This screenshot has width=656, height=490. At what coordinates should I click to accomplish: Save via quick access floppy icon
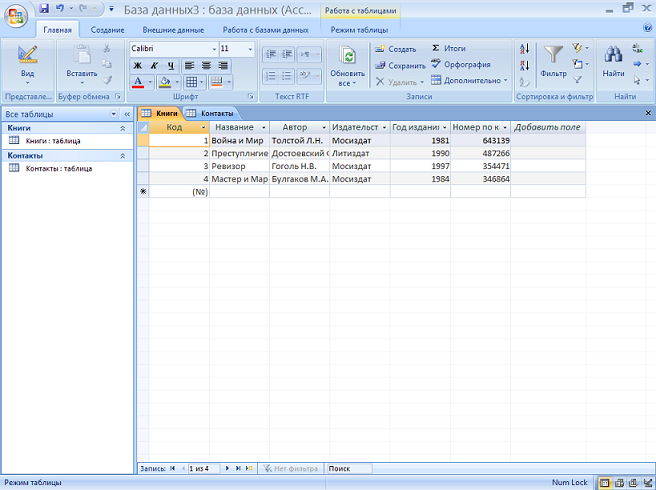[44, 8]
